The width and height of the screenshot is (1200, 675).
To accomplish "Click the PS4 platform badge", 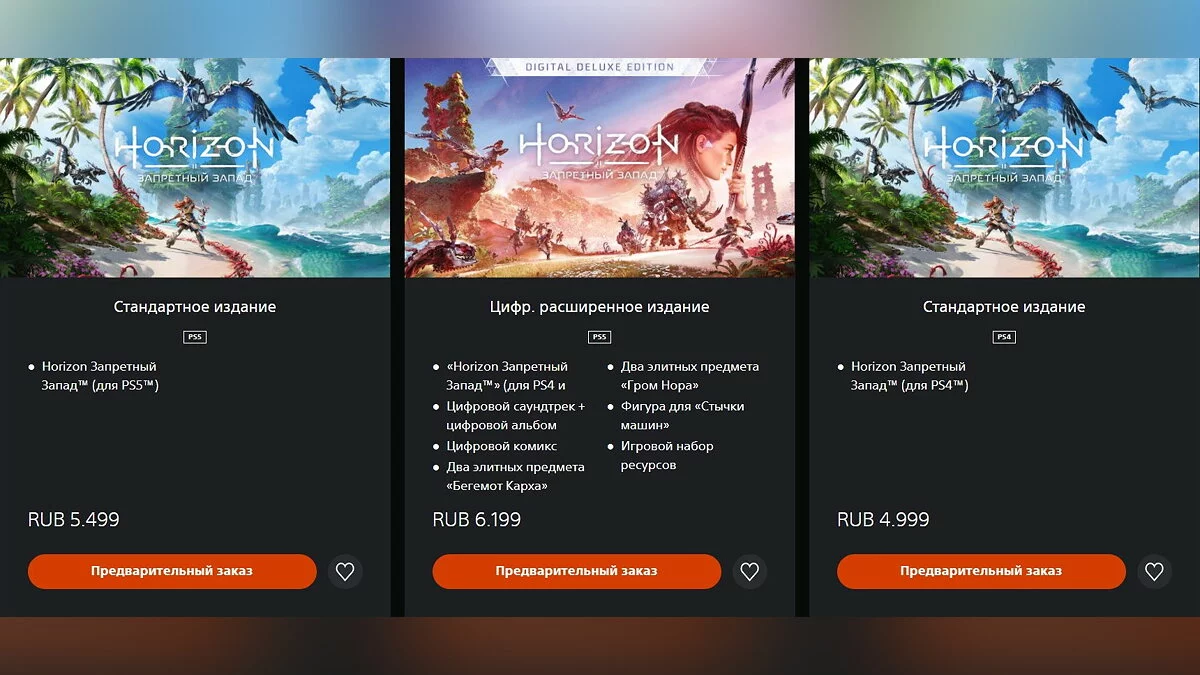I will pyautogui.click(x=1004, y=337).
